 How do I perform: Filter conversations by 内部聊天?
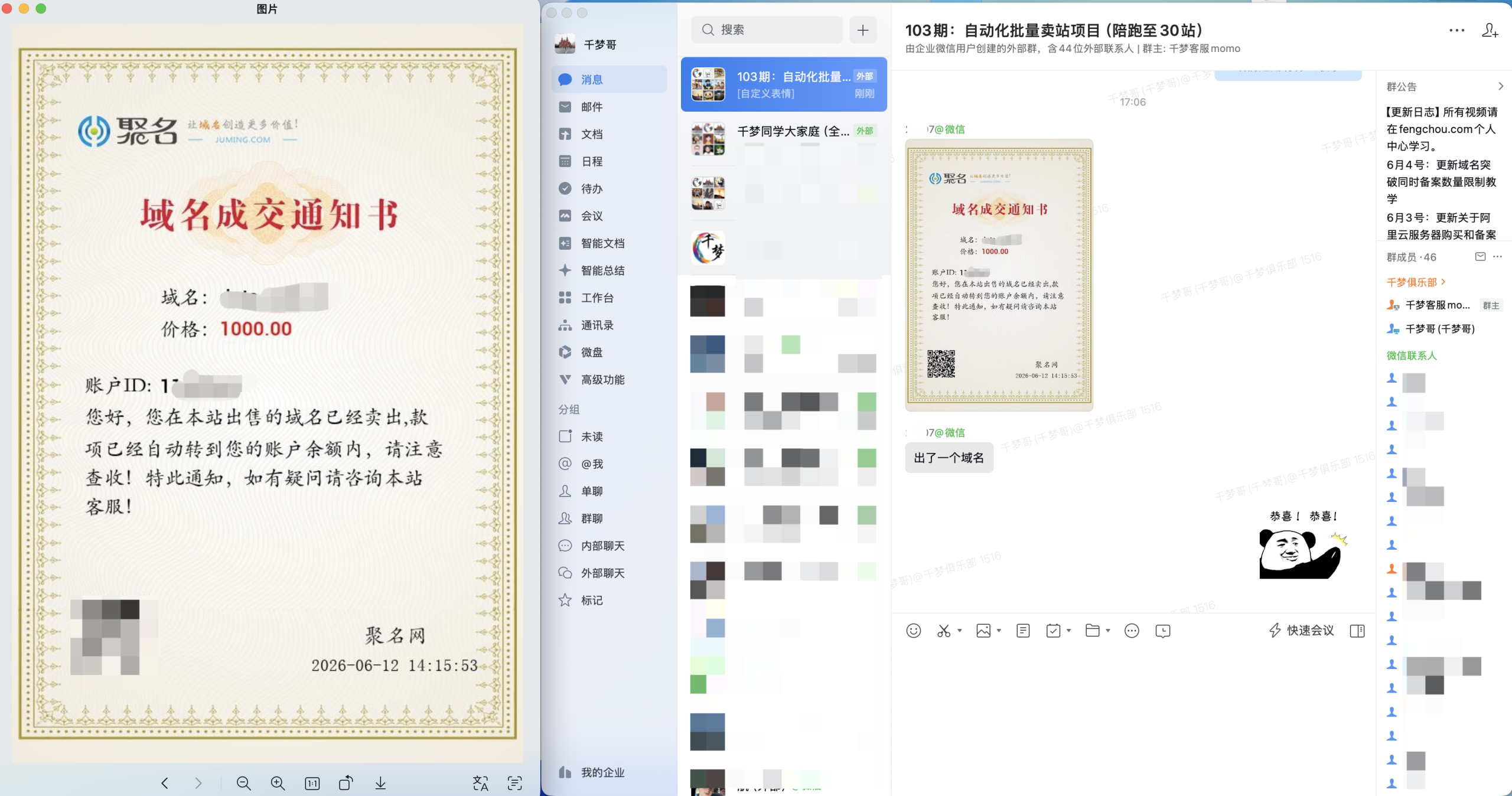pos(609,546)
